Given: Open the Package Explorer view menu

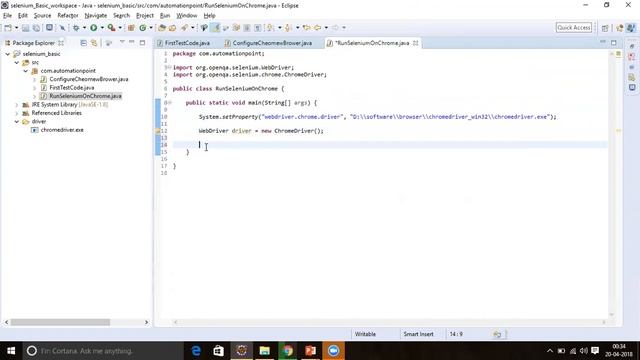Looking at the screenshot, I should pyautogui.click(x=122, y=42).
